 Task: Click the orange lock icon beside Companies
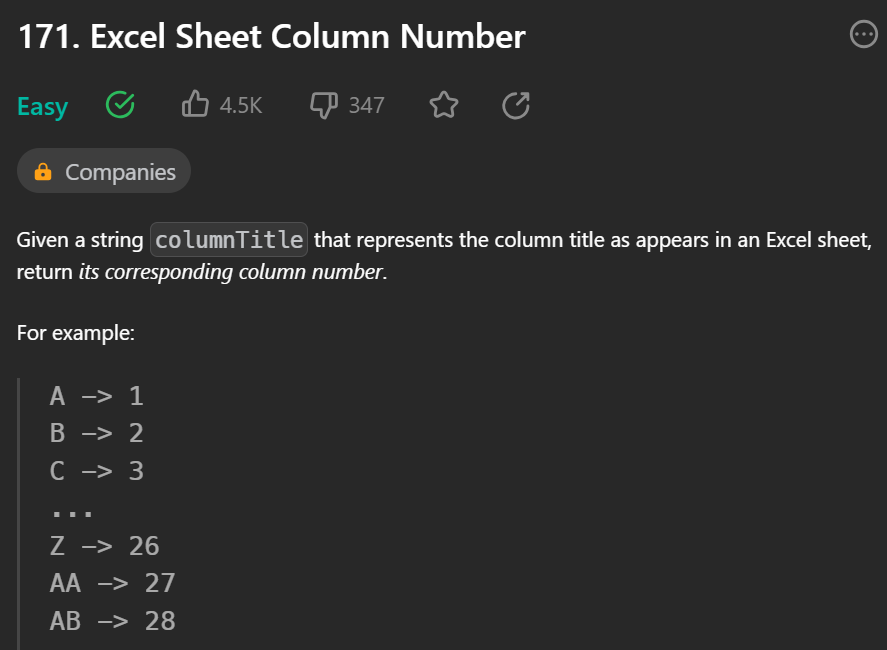click(43, 172)
